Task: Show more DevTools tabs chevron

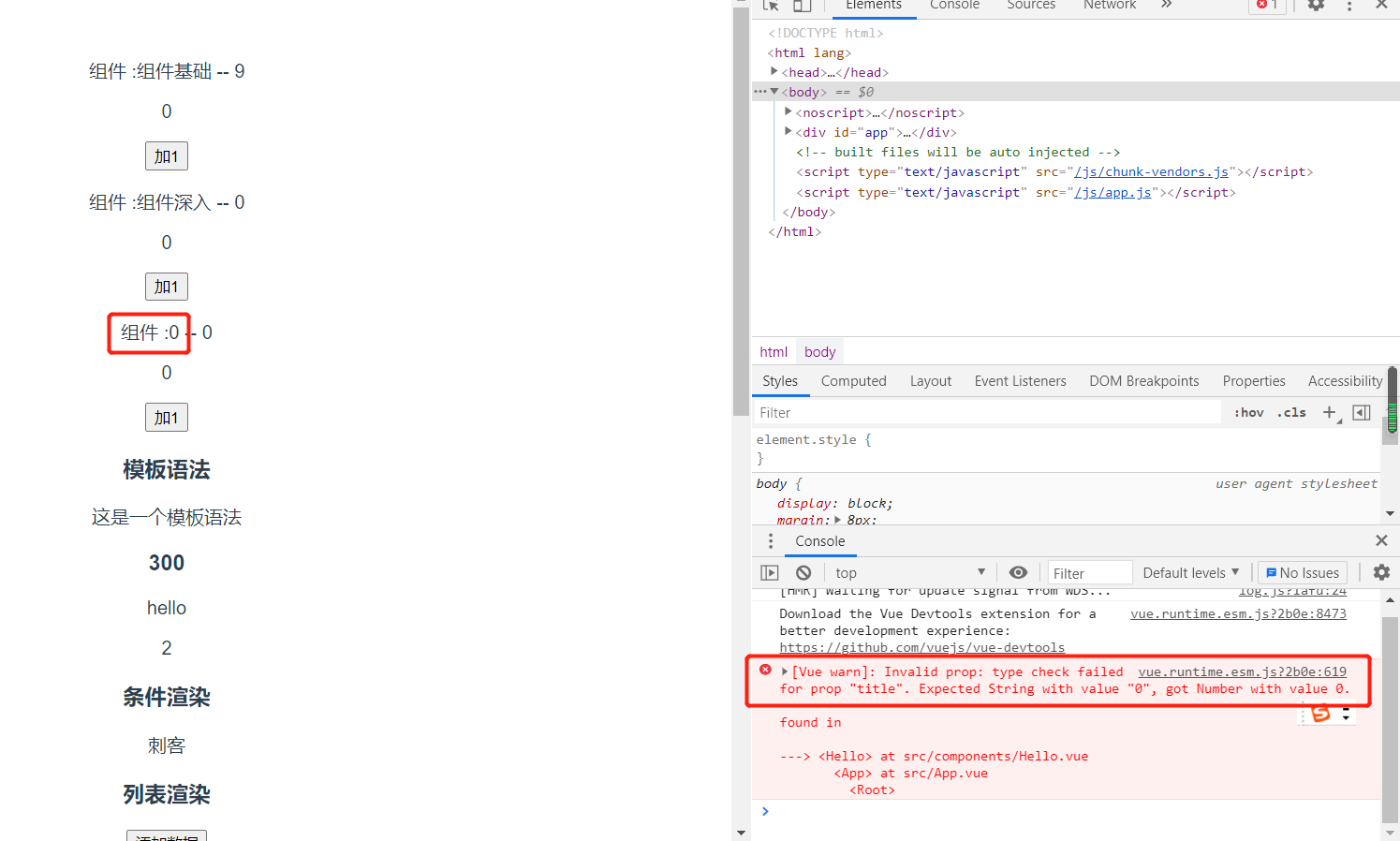Action: (1167, 5)
